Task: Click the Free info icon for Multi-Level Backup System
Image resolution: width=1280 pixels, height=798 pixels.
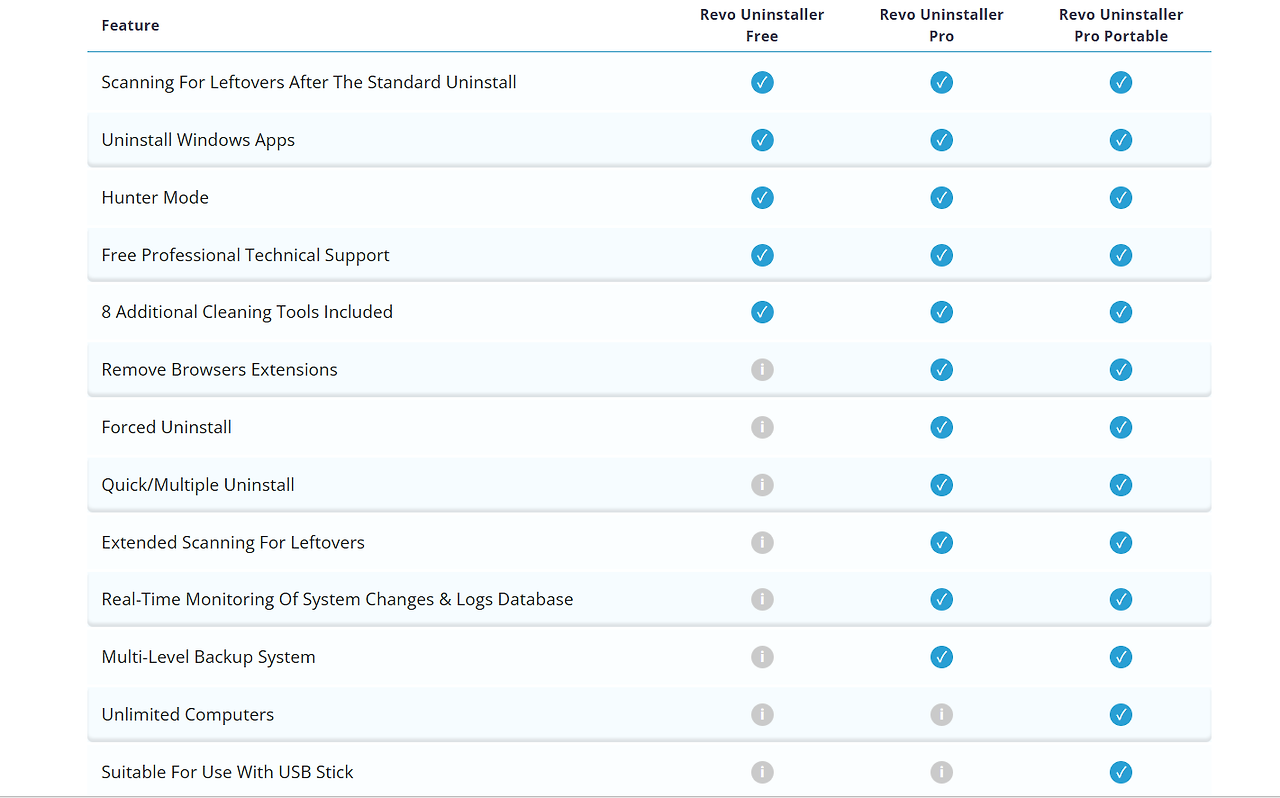Action: 762,657
